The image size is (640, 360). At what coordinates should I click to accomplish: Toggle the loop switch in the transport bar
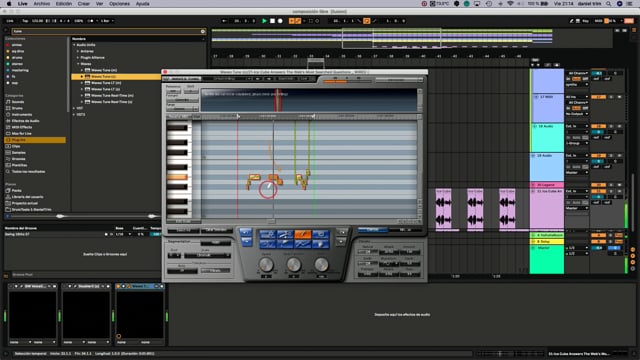click(366, 21)
